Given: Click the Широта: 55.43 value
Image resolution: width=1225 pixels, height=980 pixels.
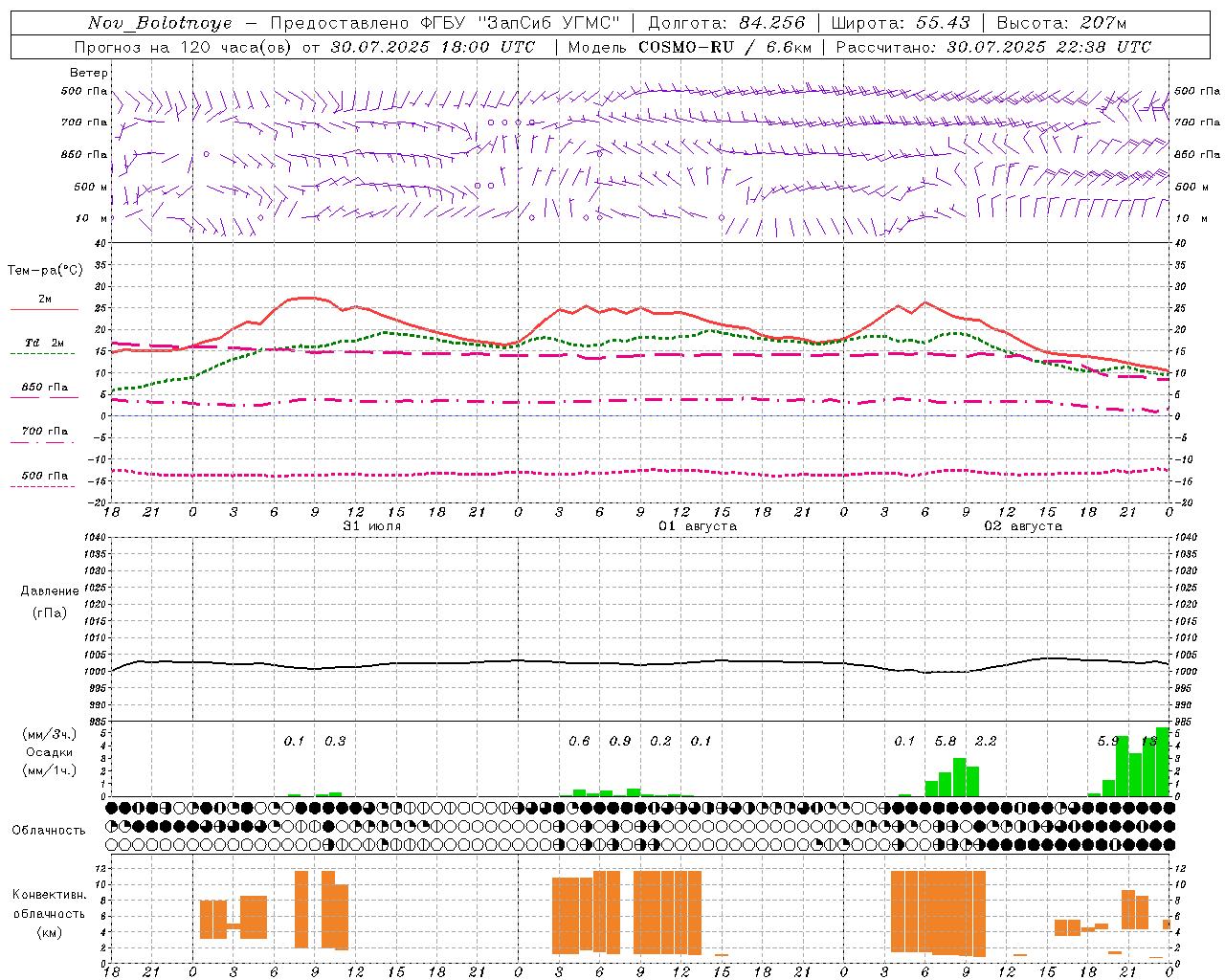Looking at the screenshot, I should click(902, 23).
